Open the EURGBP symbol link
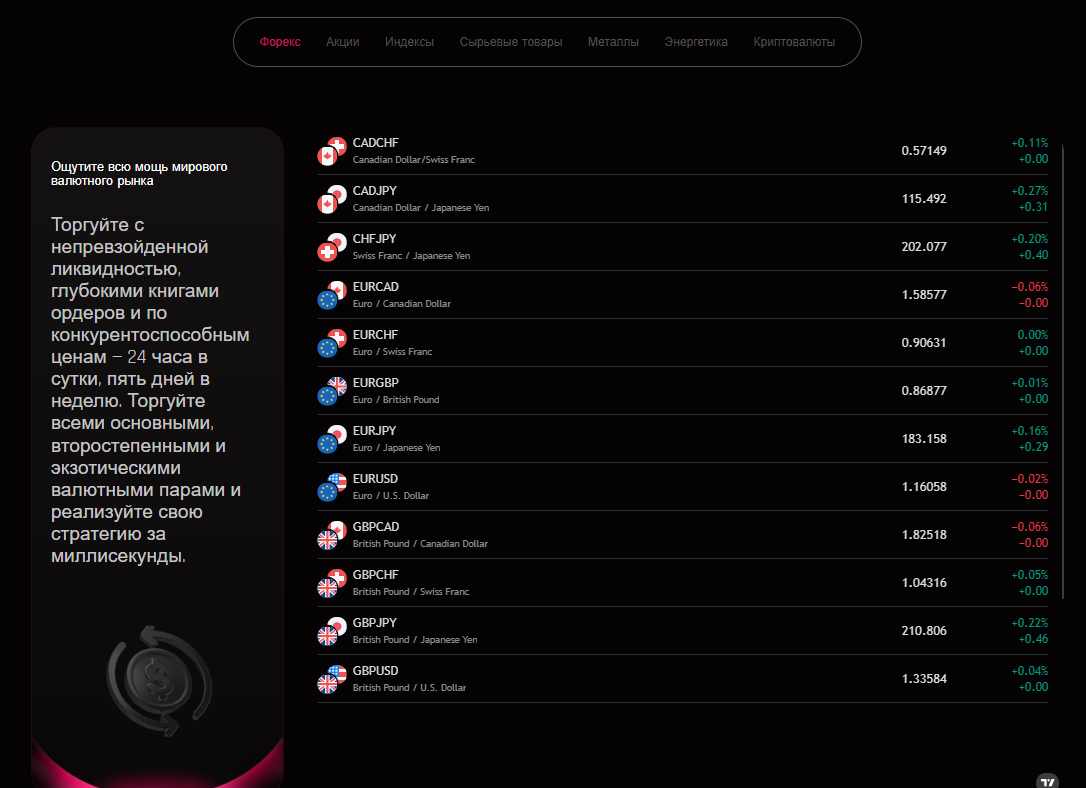 (375, 383)
